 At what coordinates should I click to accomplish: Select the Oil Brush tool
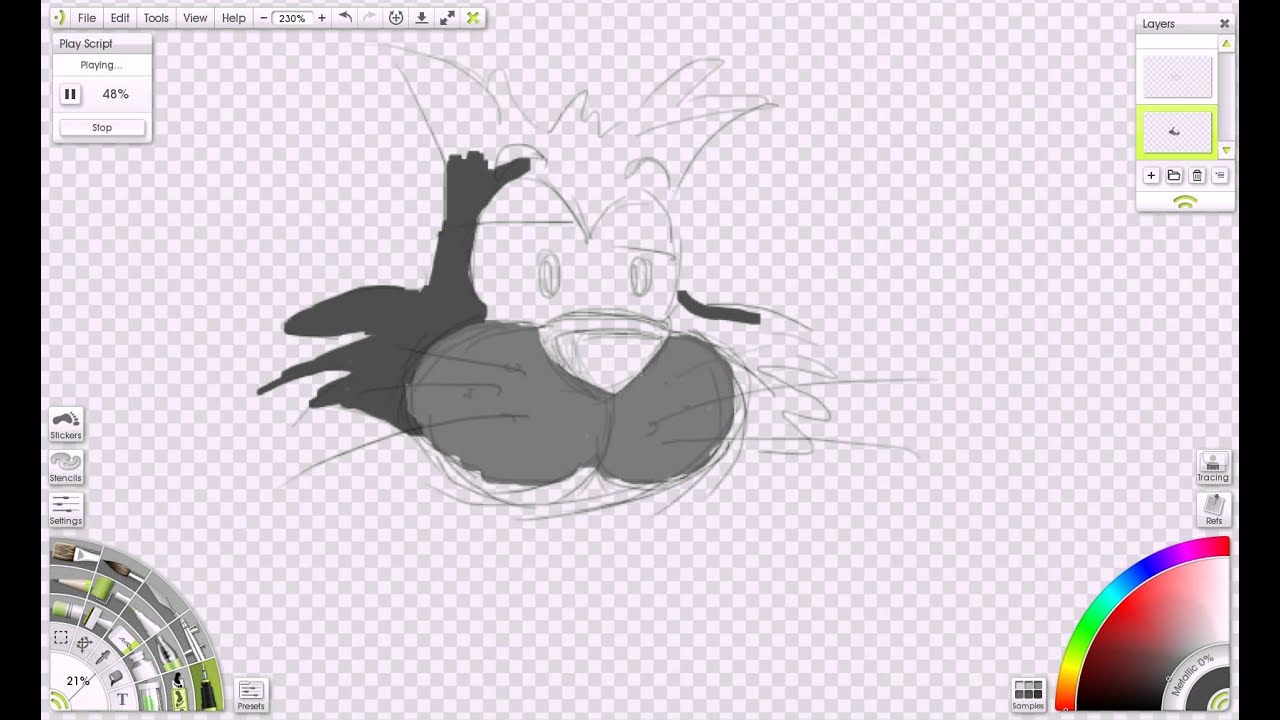pos(74,554)
